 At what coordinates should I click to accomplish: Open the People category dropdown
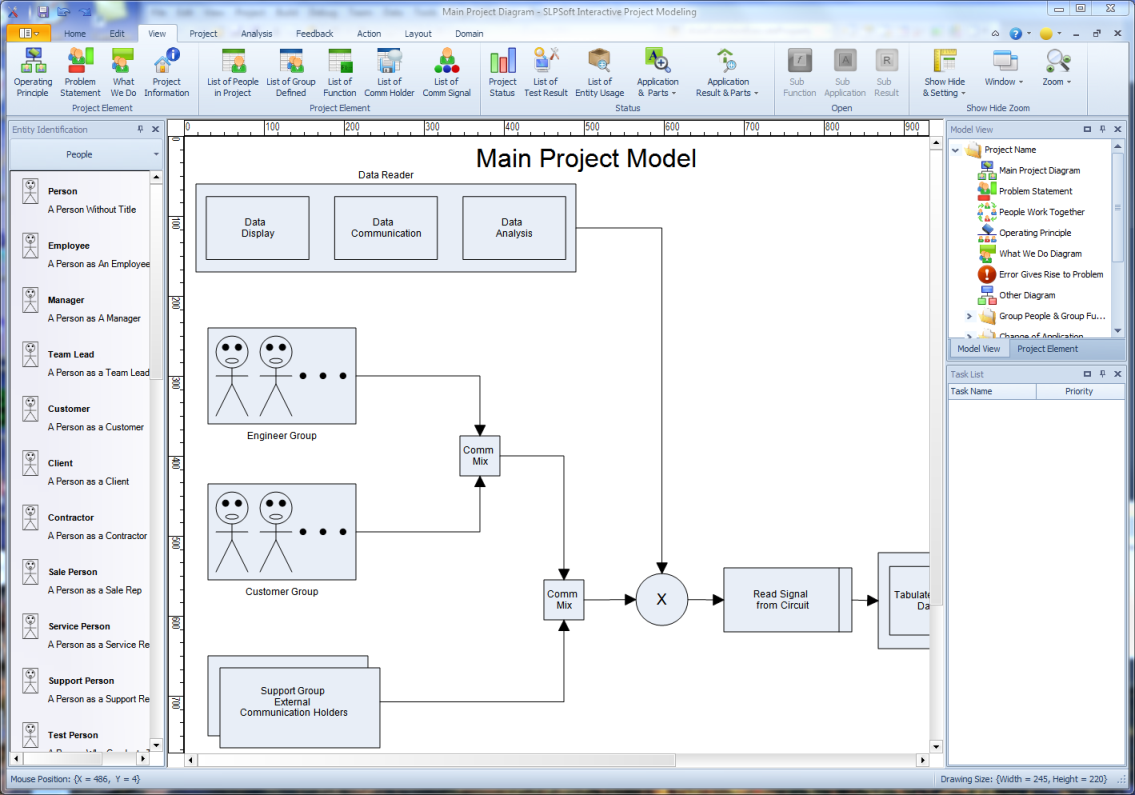click(85, 154)
